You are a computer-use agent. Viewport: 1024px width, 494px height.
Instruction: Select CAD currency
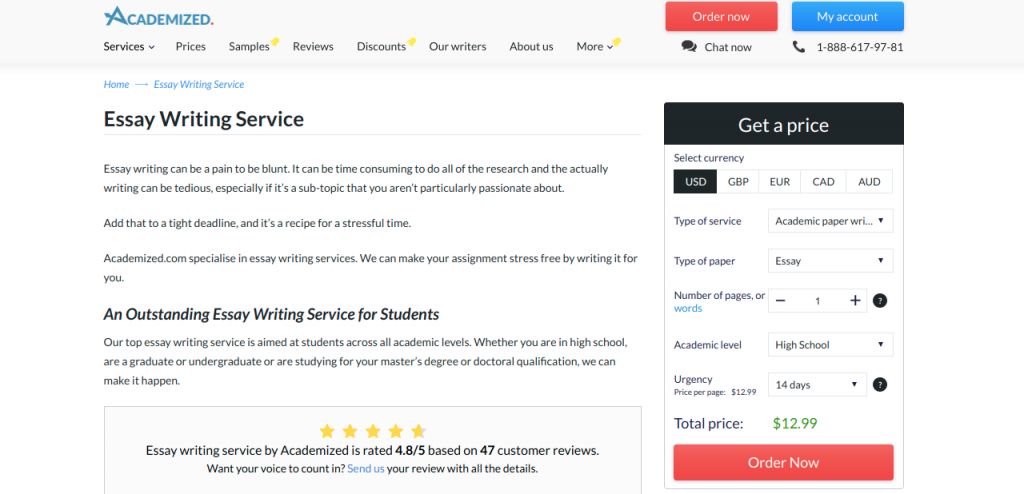[x=824, y=182]
